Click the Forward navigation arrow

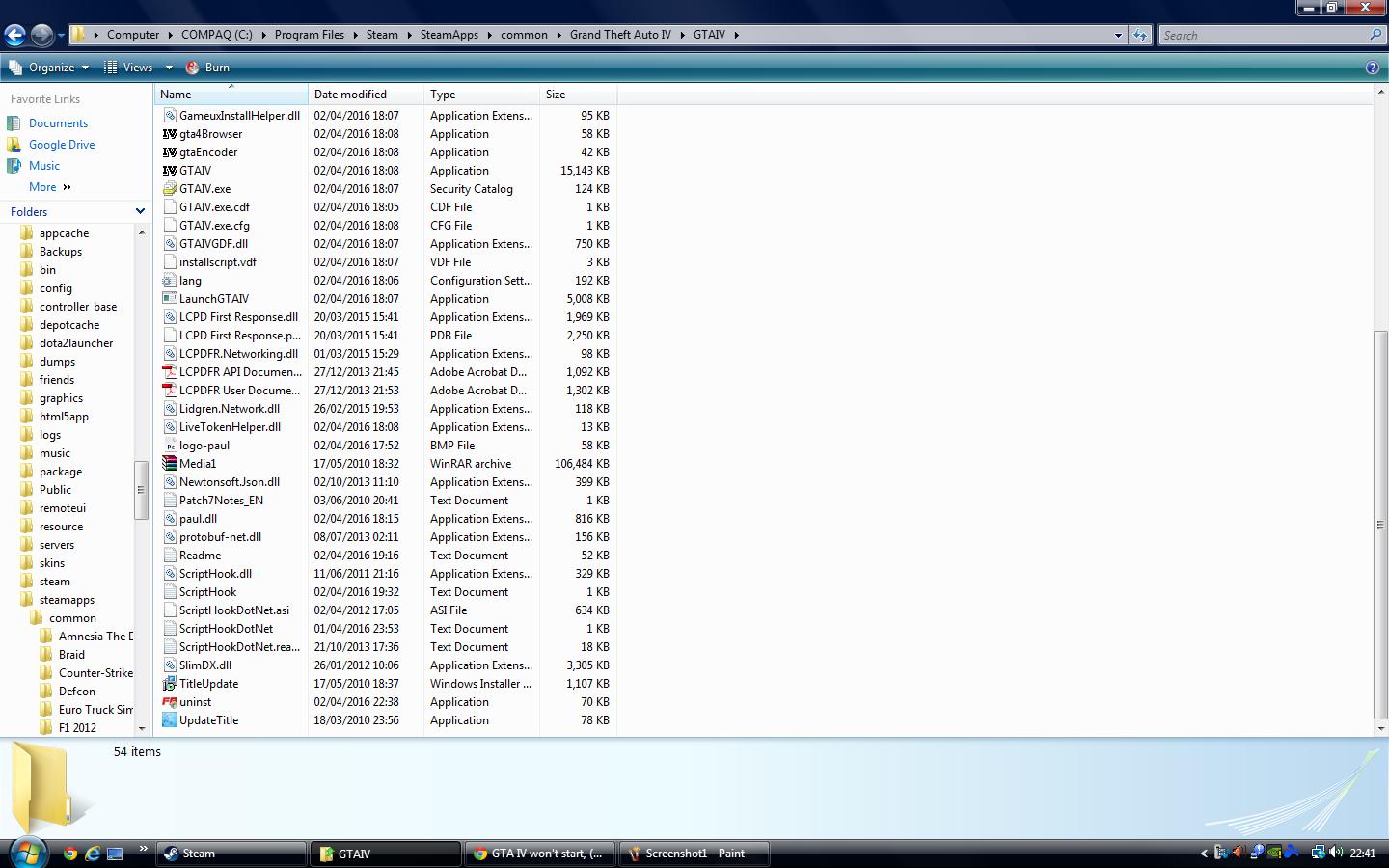coord(41,35)
